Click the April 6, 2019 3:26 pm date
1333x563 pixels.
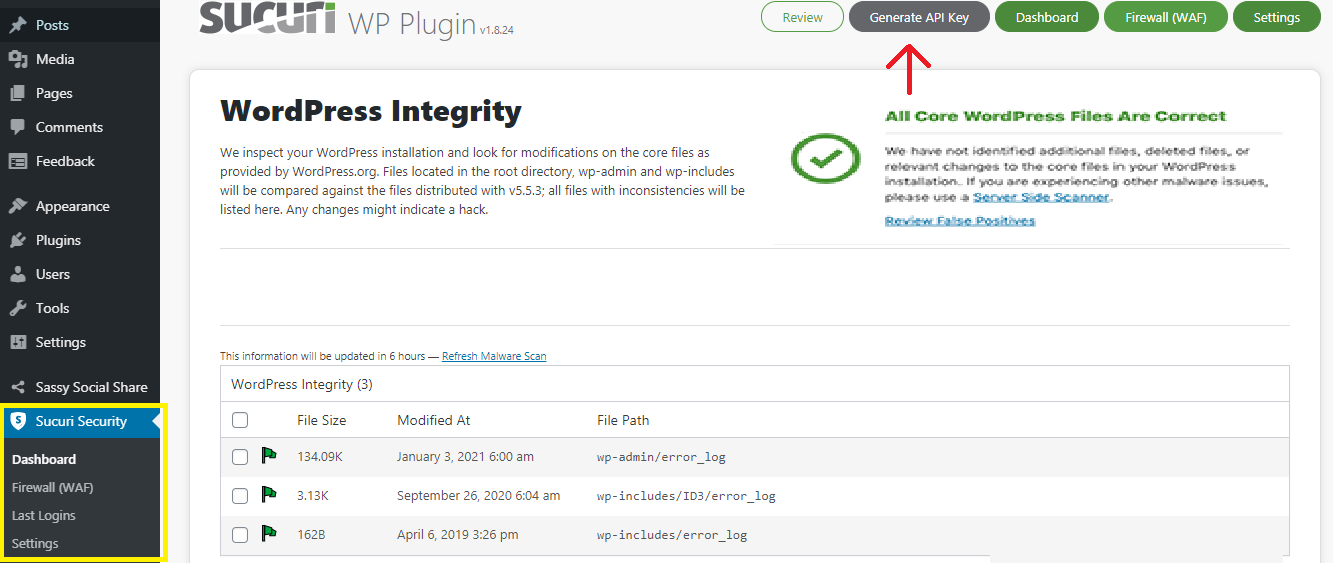click(458, 535)
